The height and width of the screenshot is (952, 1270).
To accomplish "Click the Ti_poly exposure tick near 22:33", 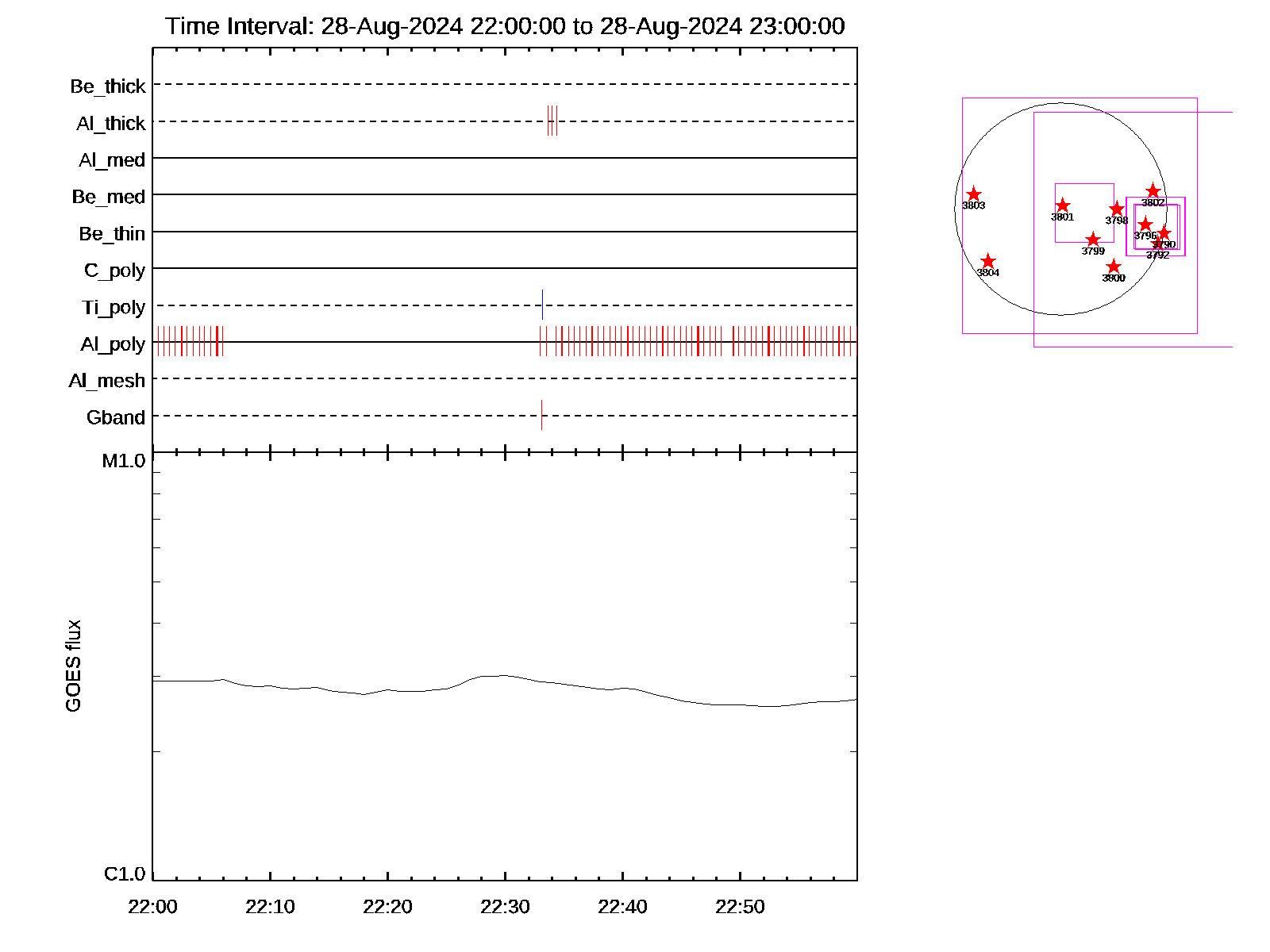I will (542, 305).
